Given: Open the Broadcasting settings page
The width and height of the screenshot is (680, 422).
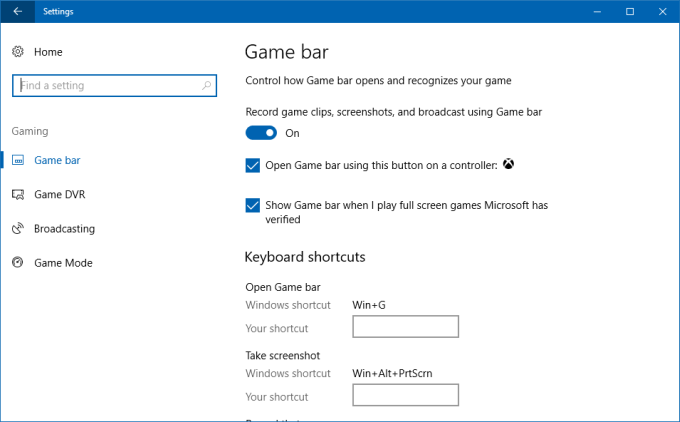Looking at the screenshot, I should [65, 229].
